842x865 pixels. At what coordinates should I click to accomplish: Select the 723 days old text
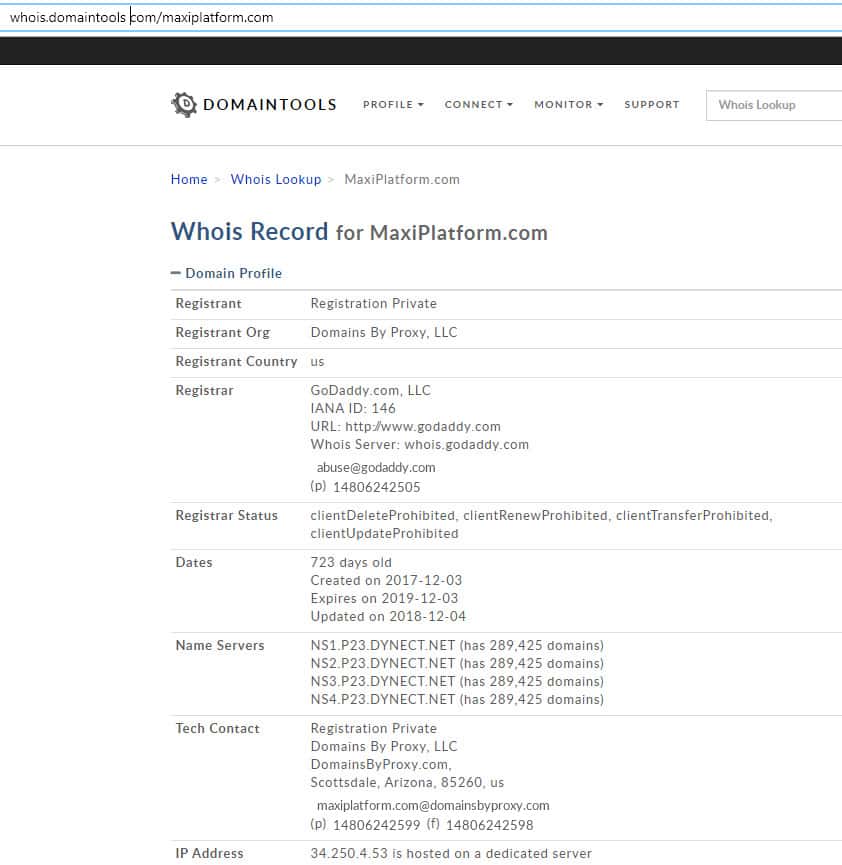[351, 562]
